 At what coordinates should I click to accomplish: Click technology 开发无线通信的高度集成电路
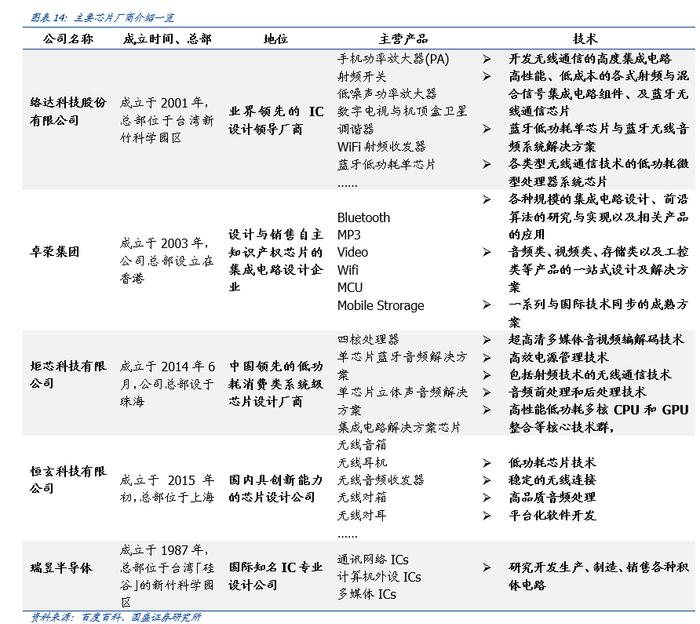590,59
